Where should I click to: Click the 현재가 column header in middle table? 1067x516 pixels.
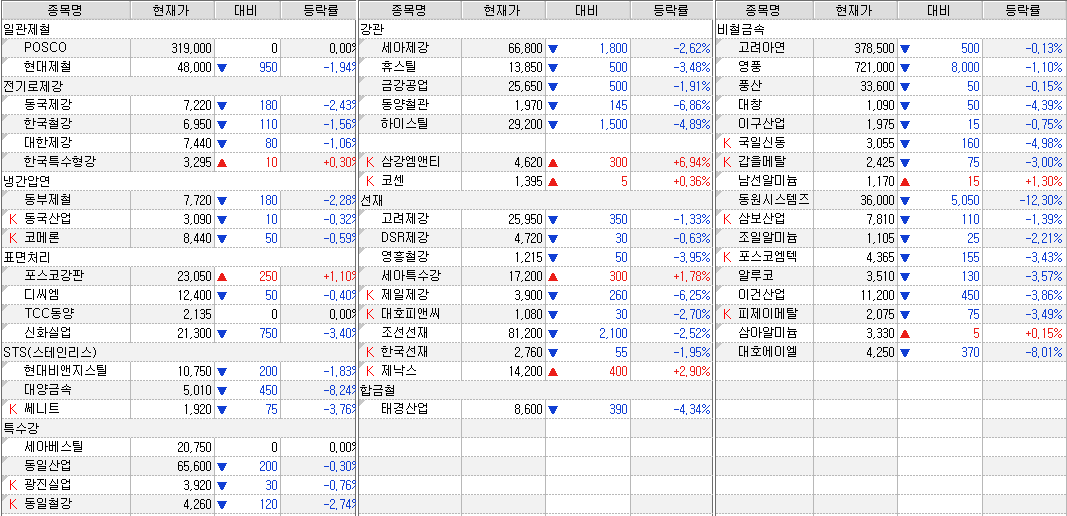[x=501, y=10]
